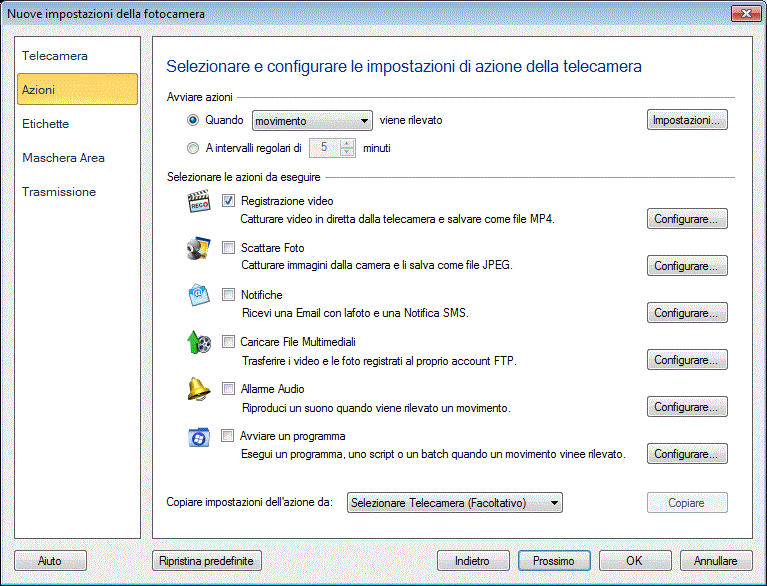The height and width of the screenshot is (586, 767).
Task: Uncheck the Registrazione video checkbox
Action: (x=228, y=201)
